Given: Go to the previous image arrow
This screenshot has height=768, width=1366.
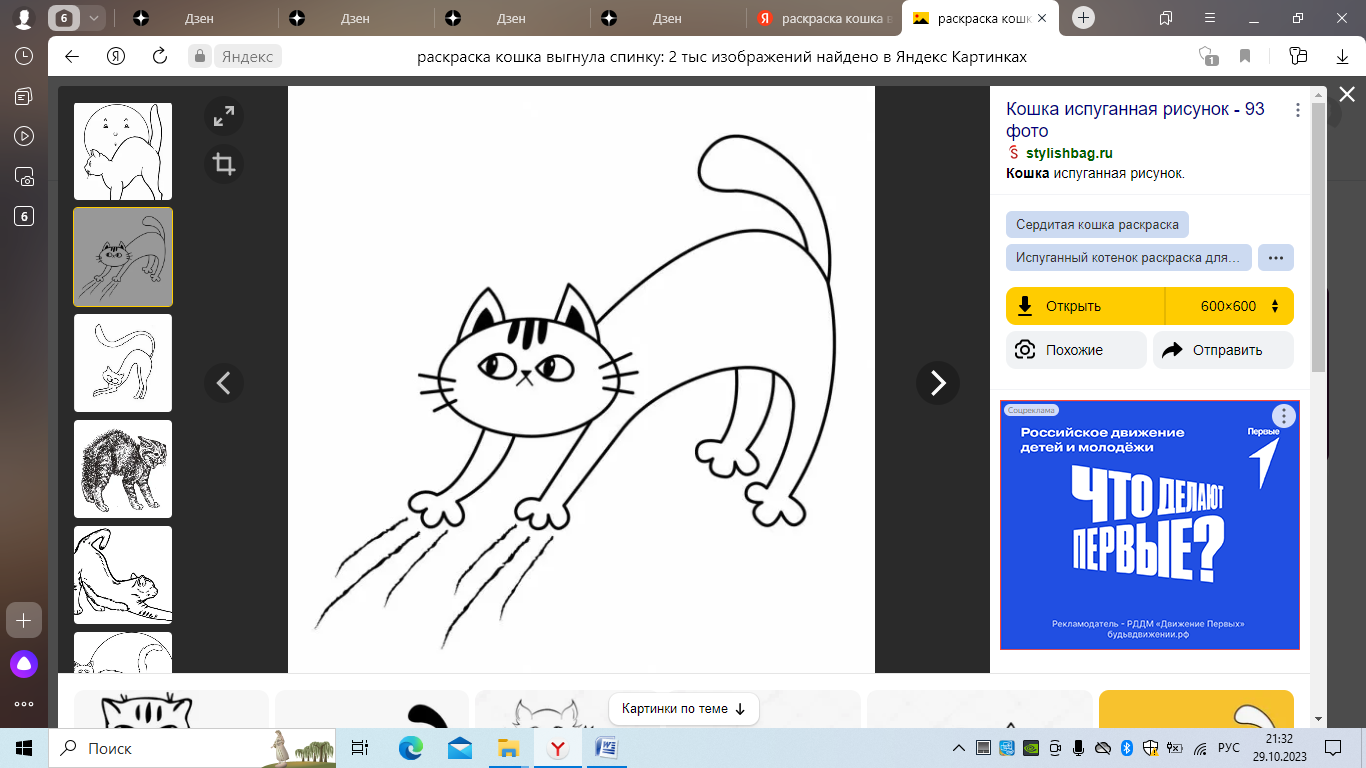Looking at the screenshot, I should click(x=224, y=383).
